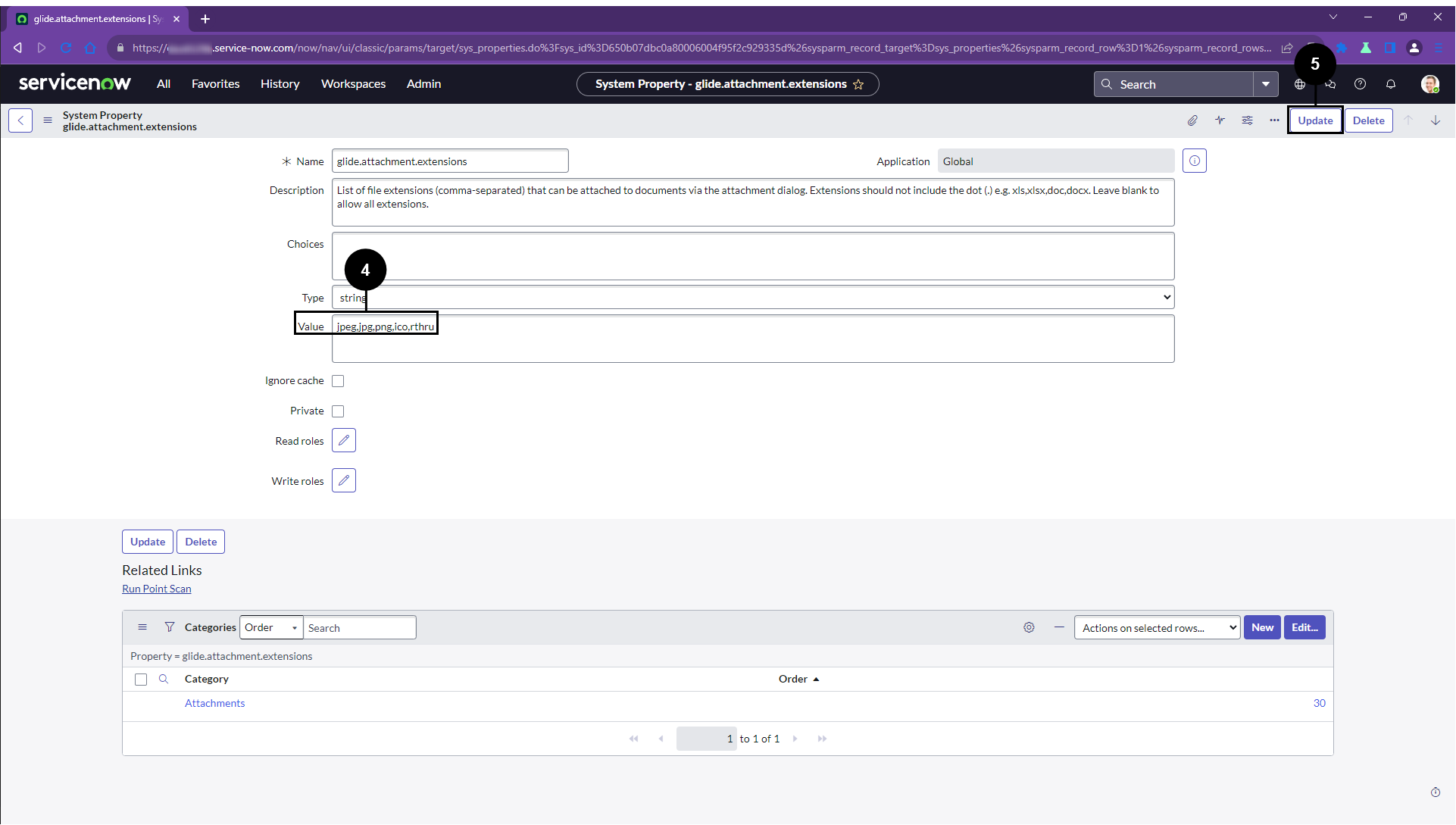Open Actions on selected rows dropdown
Image resolution: width=1456 pixels, height=825 pixels.
[x=1157, y=628]
